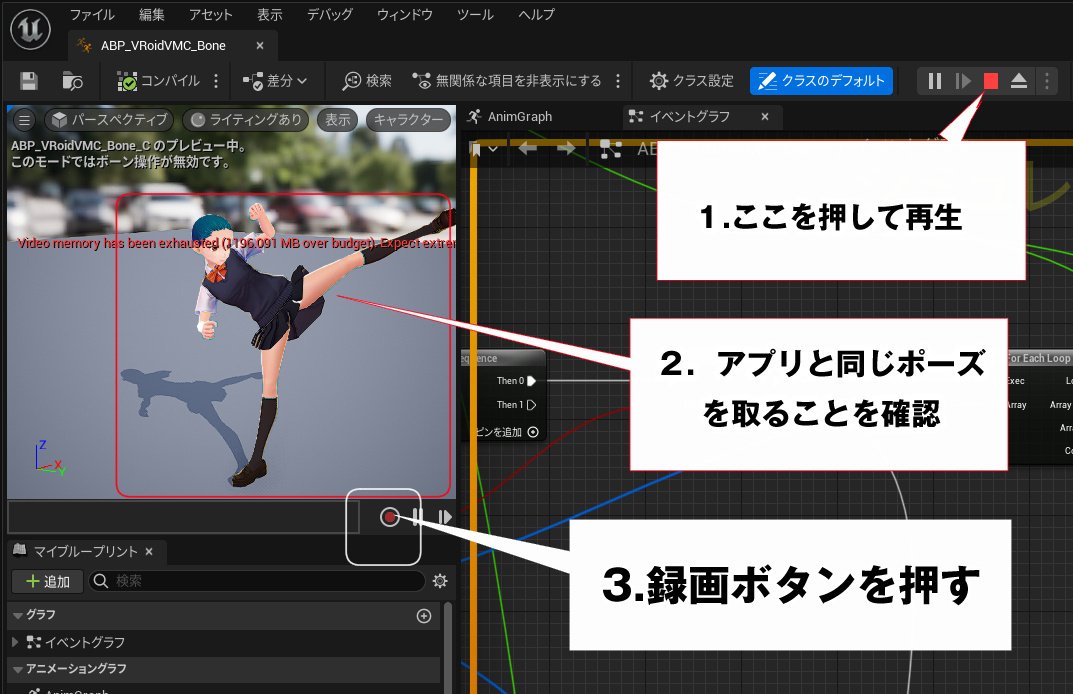Click the record button in preview
Viewport: 1073px width, 694px height.
389,517
